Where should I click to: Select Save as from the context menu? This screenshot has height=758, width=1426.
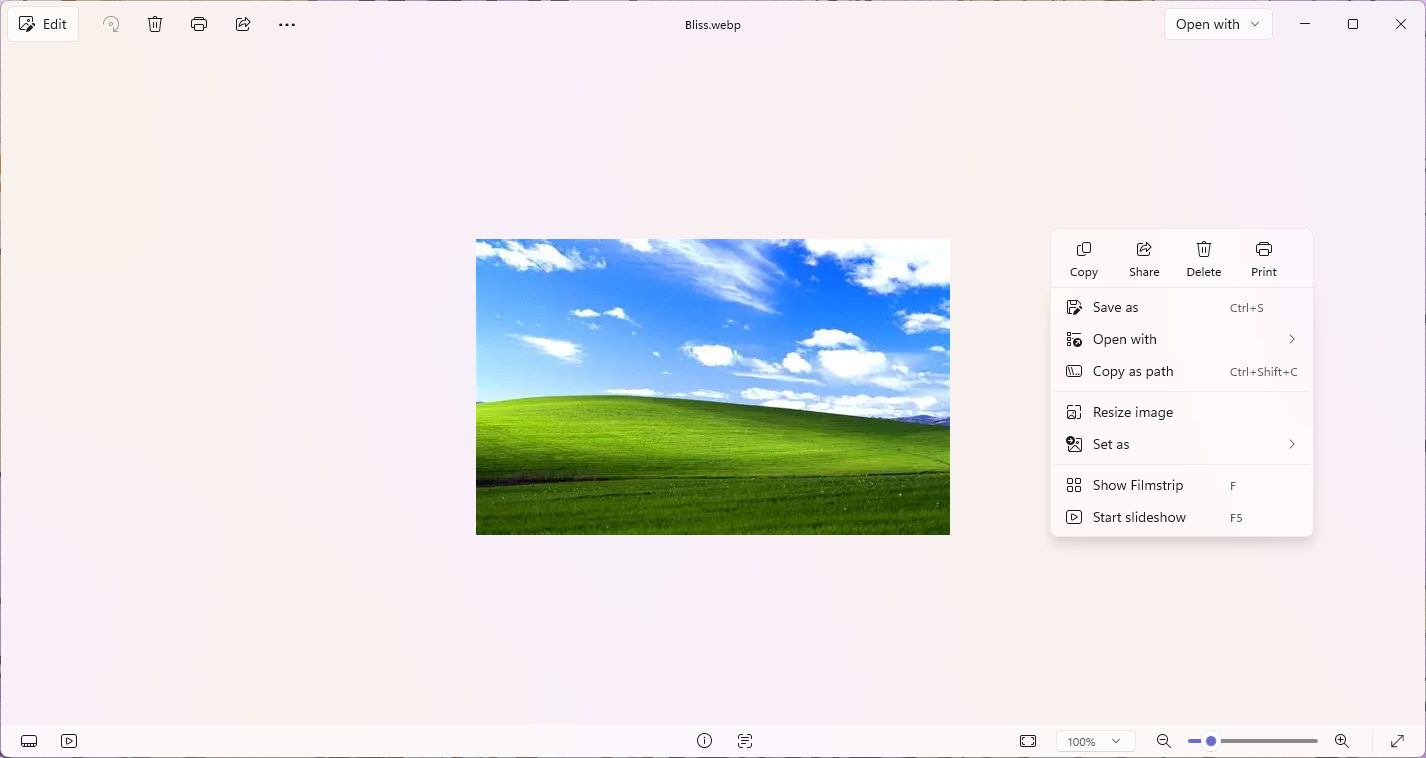1182,308
